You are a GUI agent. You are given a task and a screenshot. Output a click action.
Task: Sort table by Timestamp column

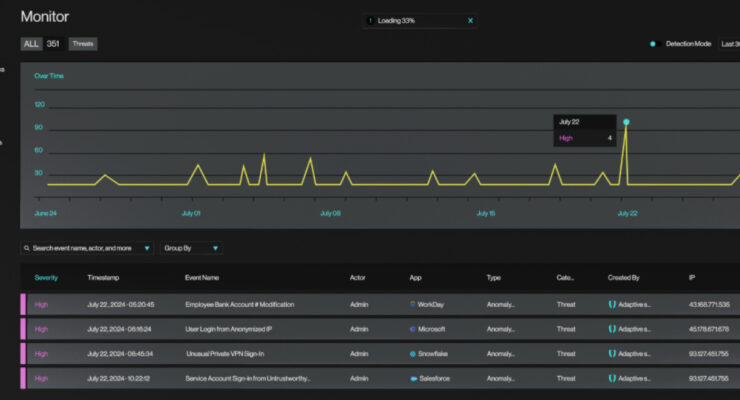[103, 277]
